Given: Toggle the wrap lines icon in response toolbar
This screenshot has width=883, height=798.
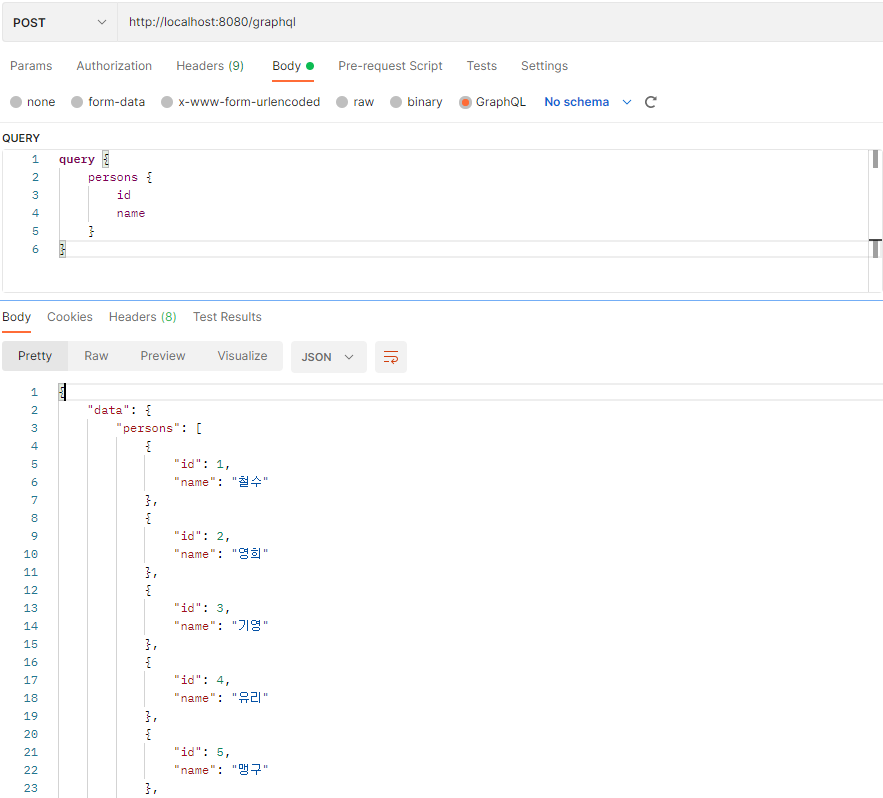Looking at the screenshot, I should [391, 357].
